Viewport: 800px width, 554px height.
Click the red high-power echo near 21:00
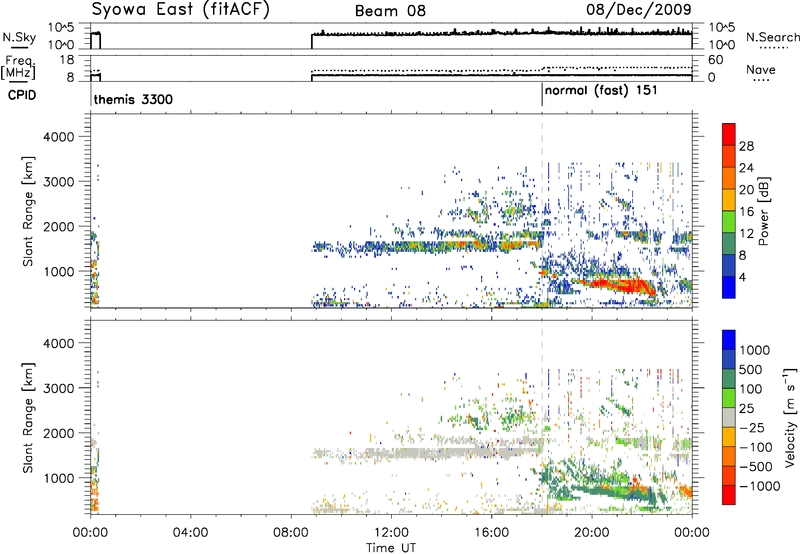(x=615, y=285)
